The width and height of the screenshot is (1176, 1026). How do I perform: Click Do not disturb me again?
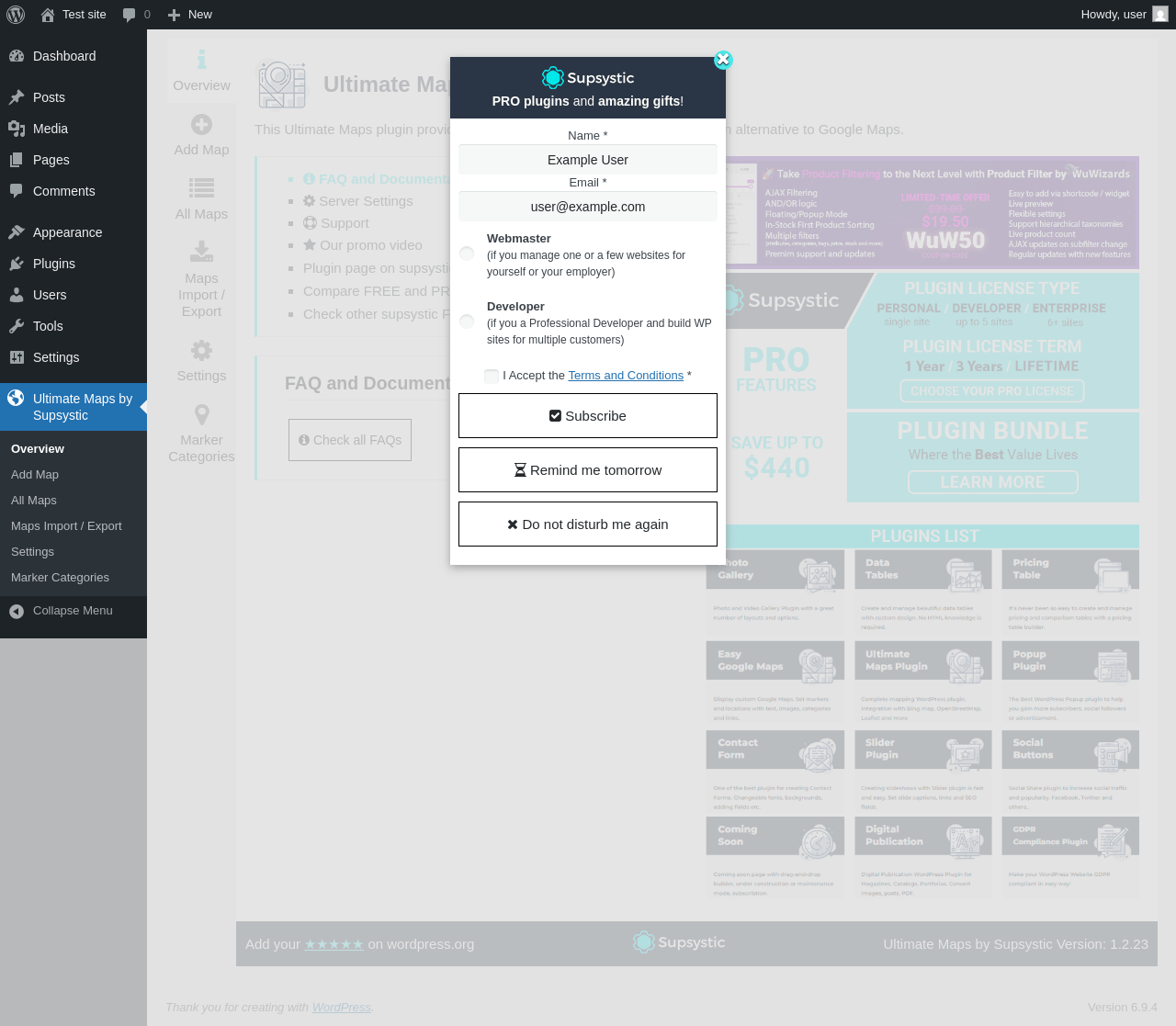click(x=588, y=524)
